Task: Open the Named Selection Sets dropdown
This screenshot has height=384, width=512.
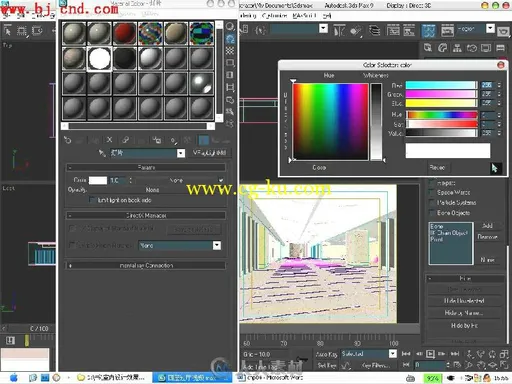Action: pos(323,29)
